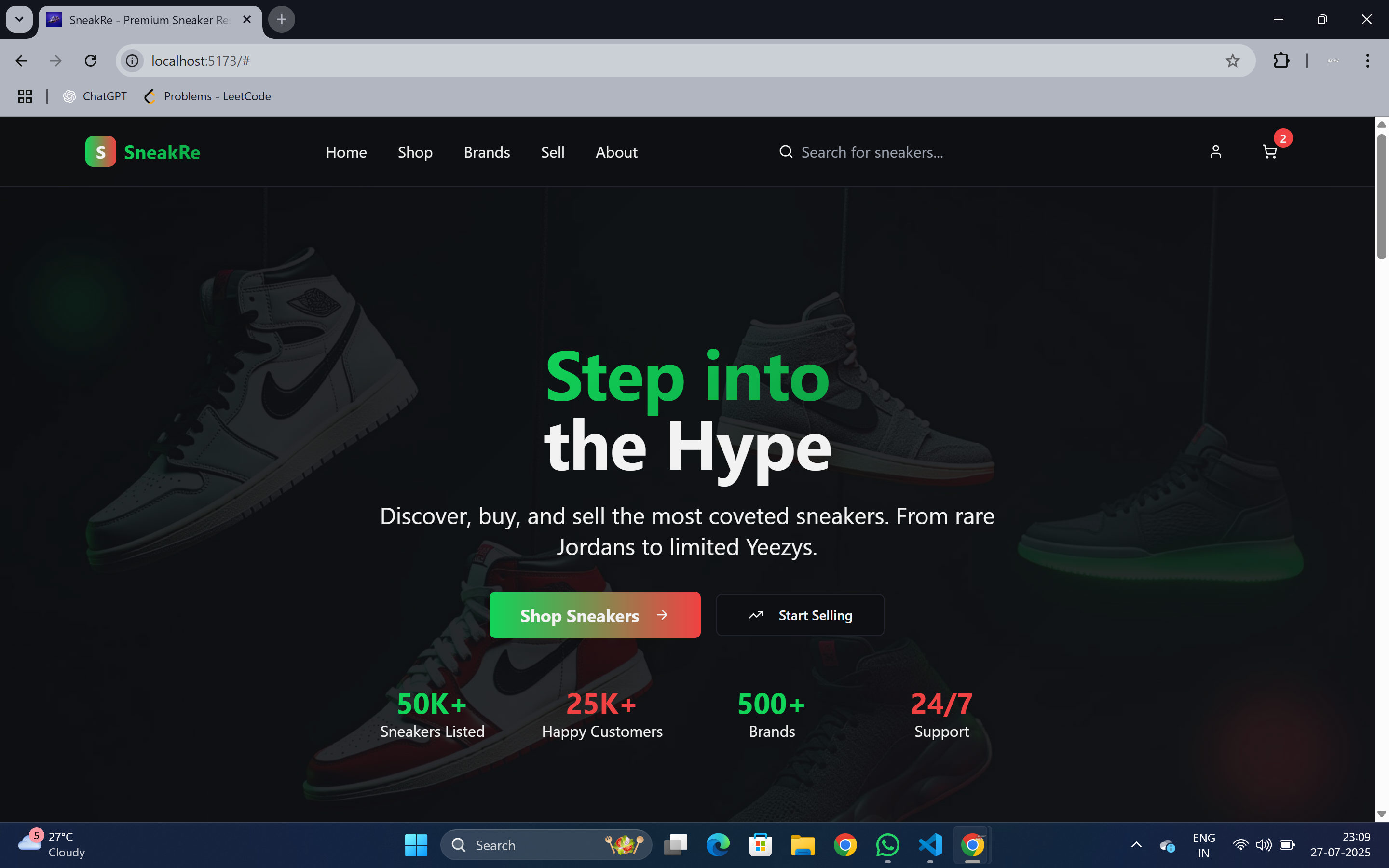Open the Brands navigation menu
The height and width of the screenshot is (868, 1389).
coord(487,151)
